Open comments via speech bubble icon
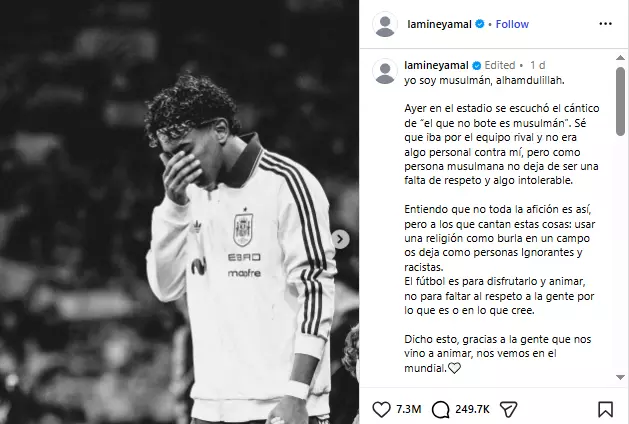Viewport: 629px width, 424px height. click(x=440, y=410)
